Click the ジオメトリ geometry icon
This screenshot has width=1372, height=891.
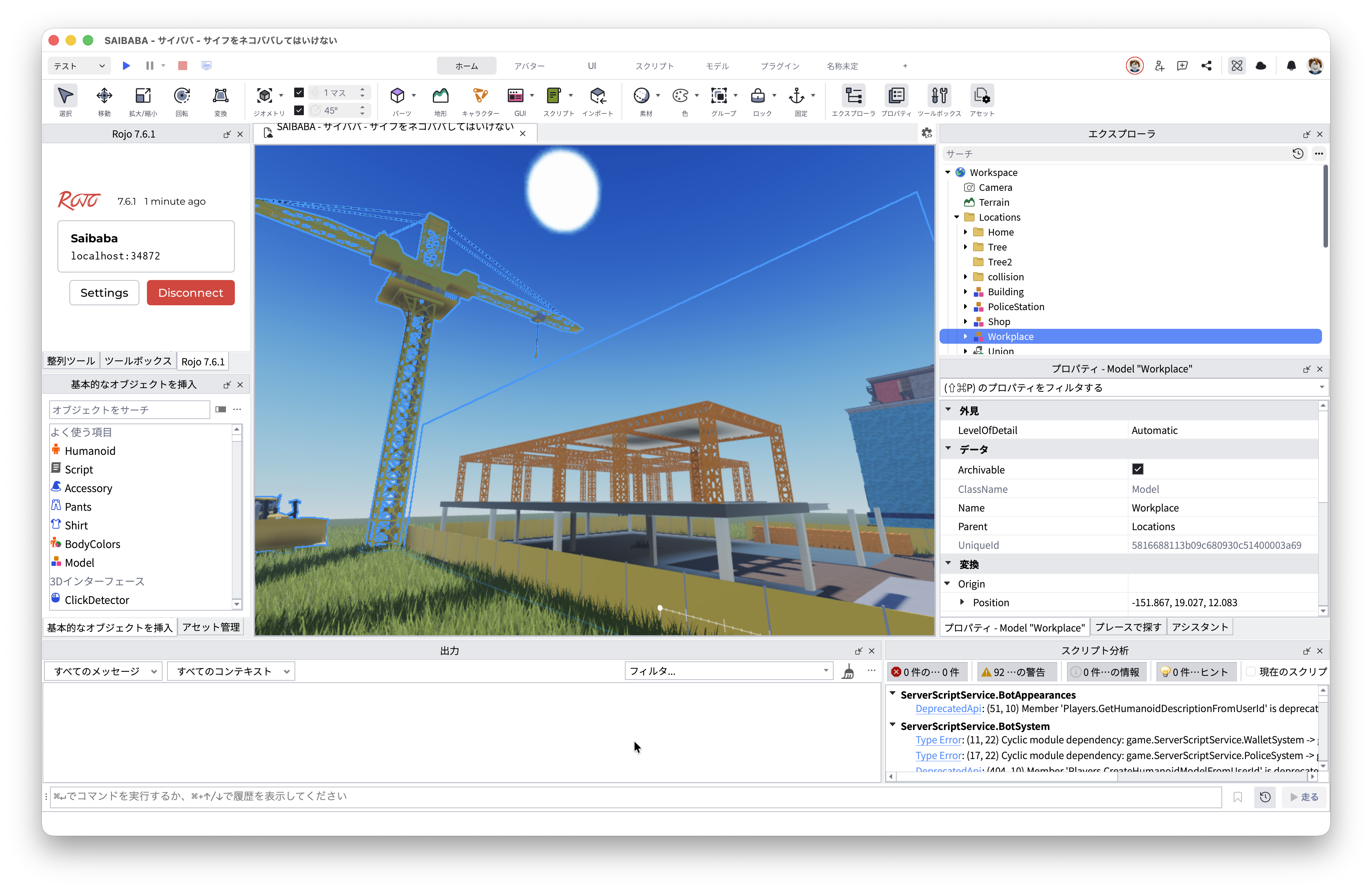(265, 96)
